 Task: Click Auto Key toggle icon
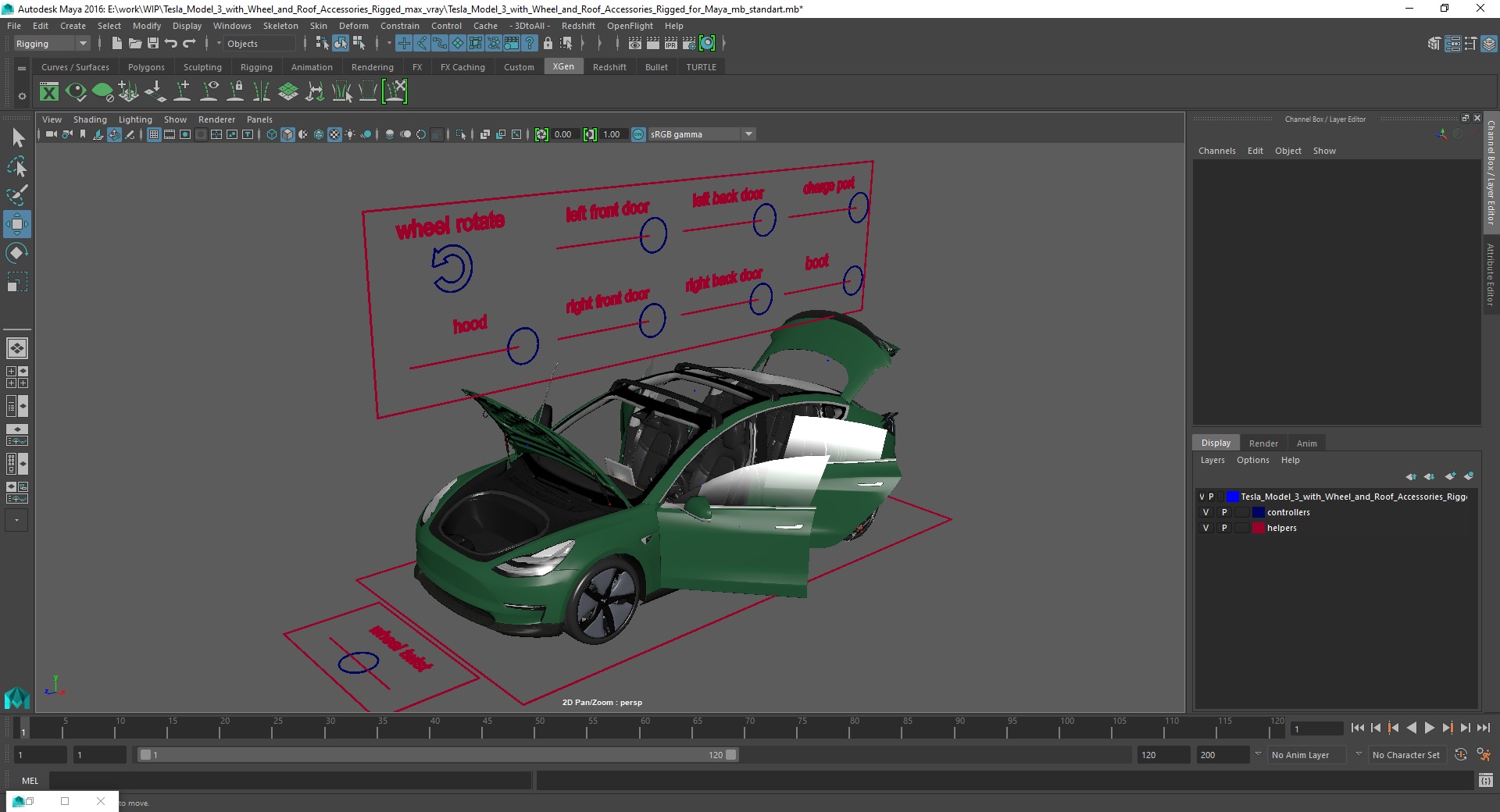[x=1461, y=755]
